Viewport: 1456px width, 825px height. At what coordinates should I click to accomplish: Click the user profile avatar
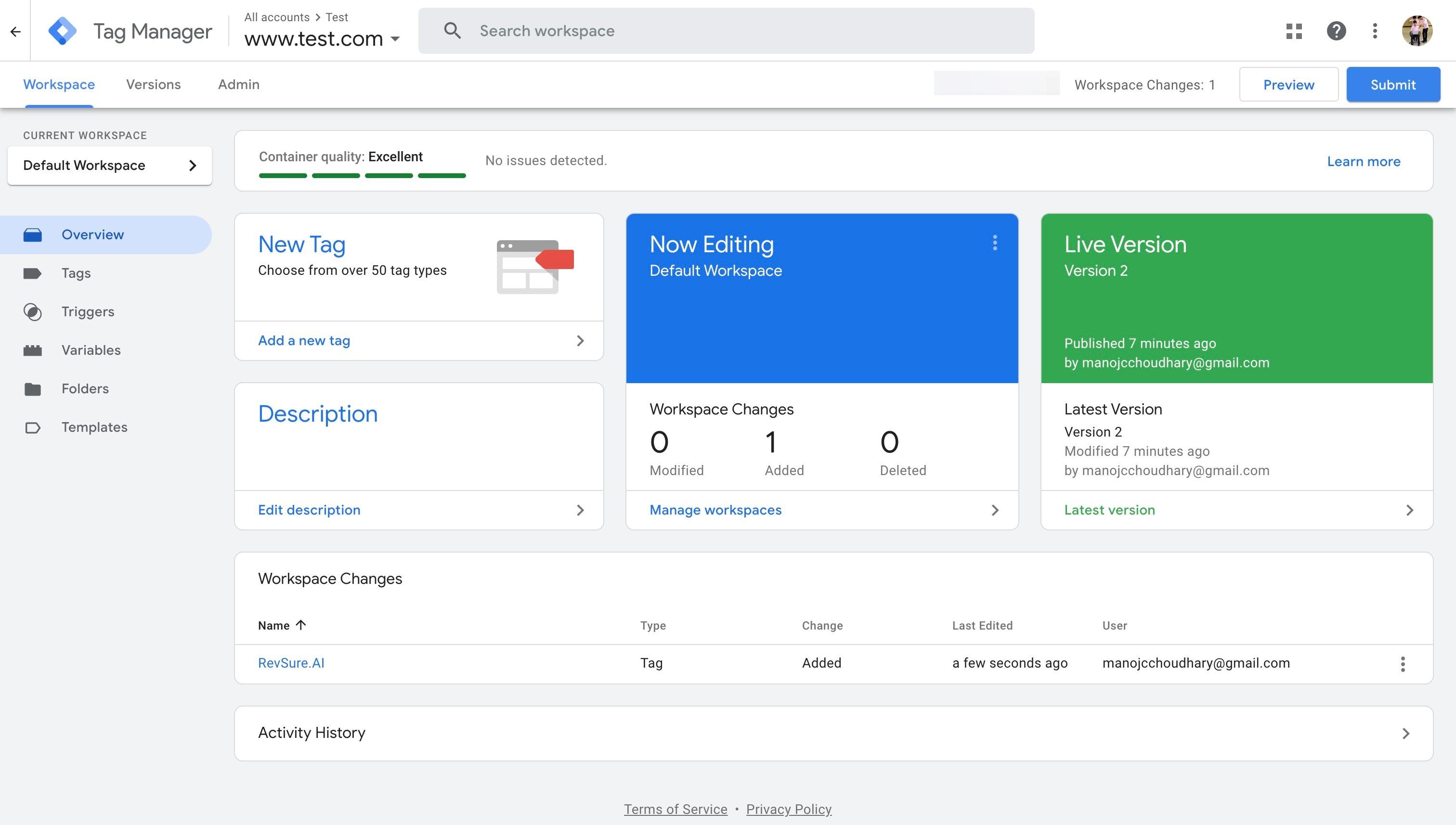point(1417,31)
